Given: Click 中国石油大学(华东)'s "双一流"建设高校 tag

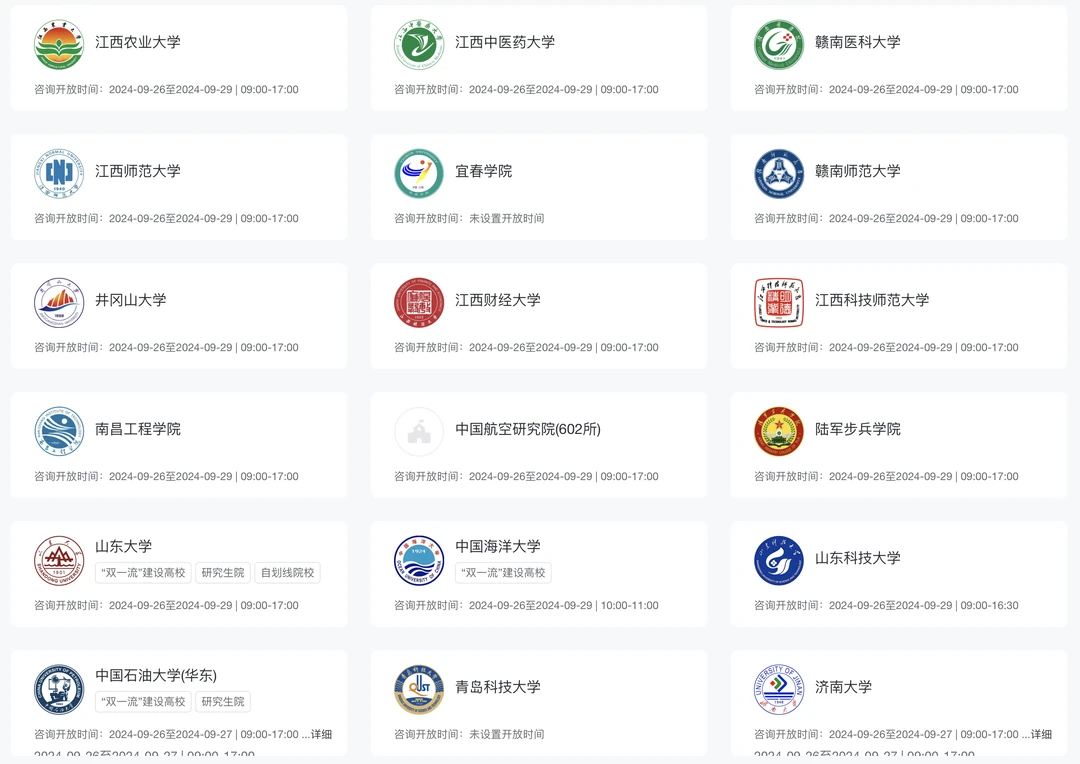Looking at the screenshot, I should point(143,701).
